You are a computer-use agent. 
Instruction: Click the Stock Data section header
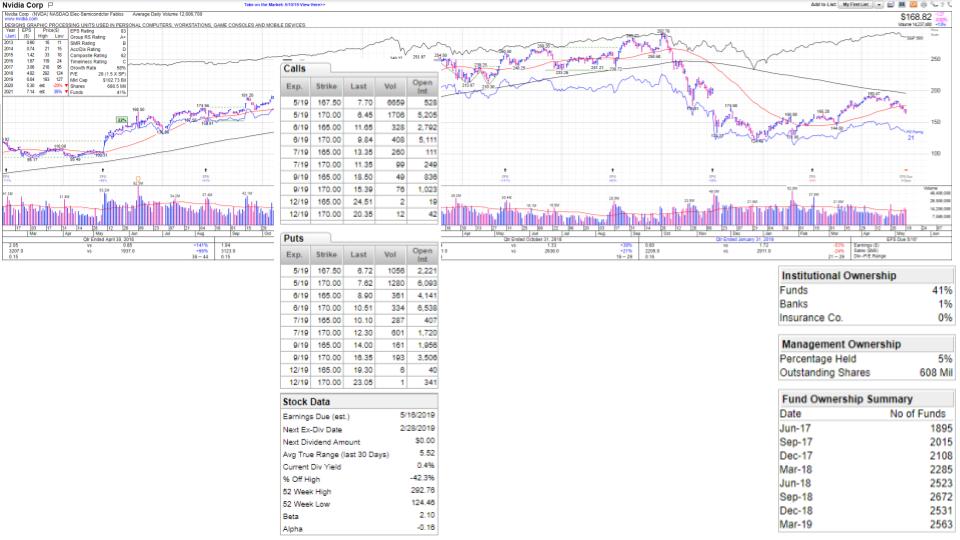[358, 402]
